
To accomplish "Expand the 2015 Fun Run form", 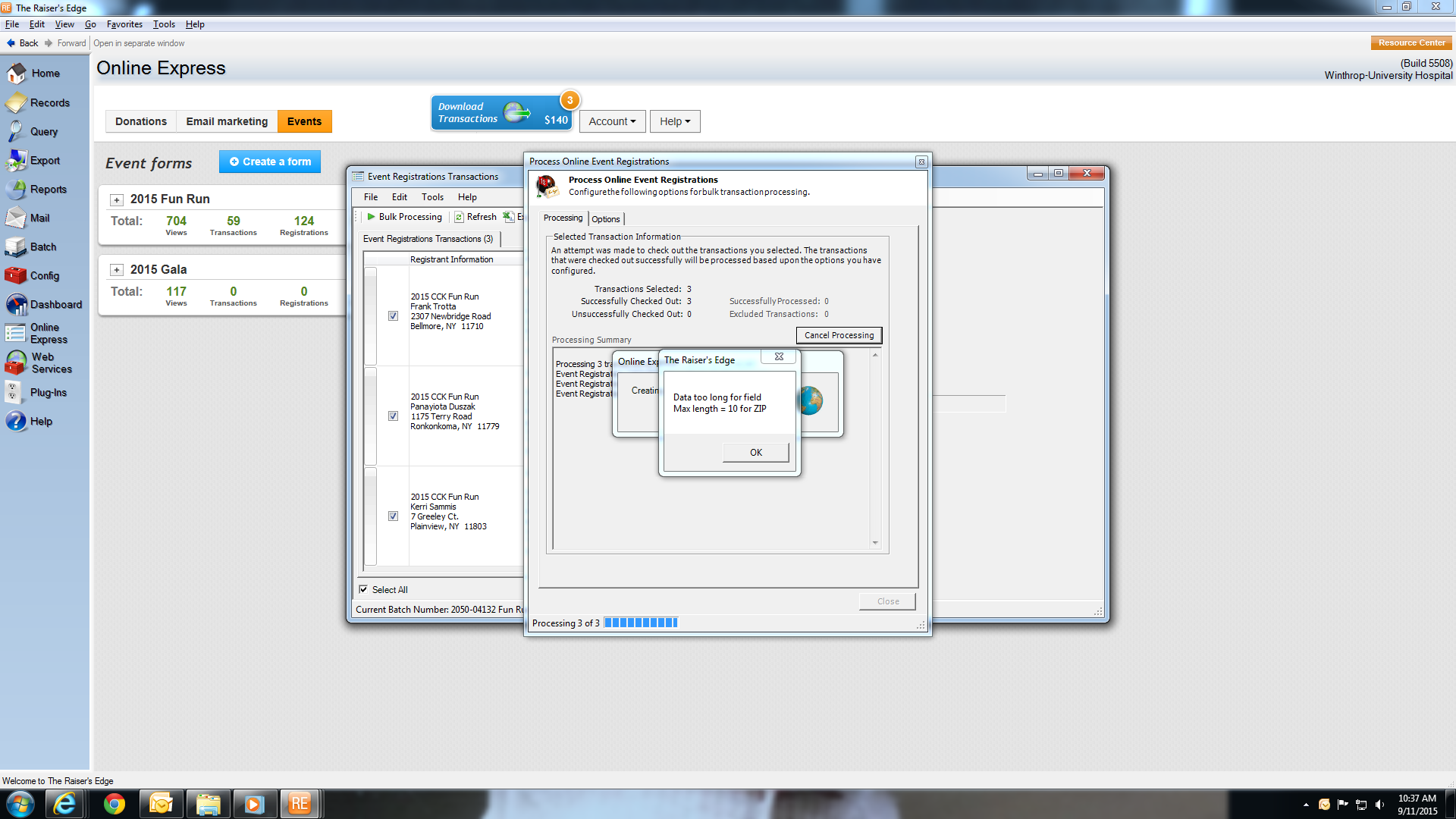I will 117,200.
